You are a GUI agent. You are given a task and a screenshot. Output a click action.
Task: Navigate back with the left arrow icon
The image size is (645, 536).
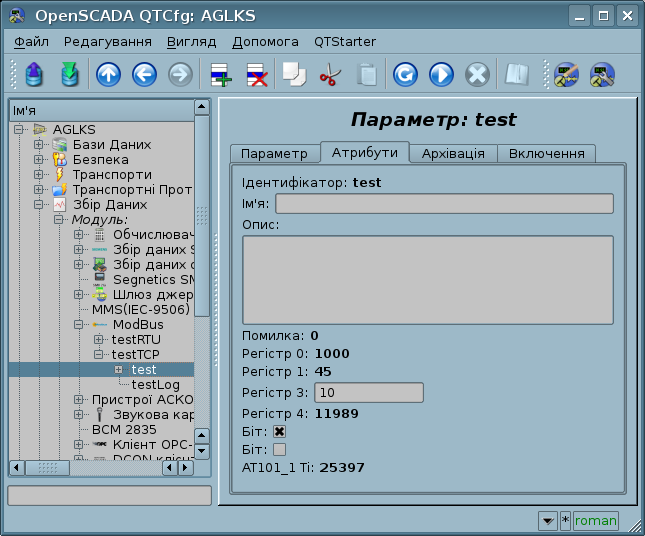coord(144,75)
